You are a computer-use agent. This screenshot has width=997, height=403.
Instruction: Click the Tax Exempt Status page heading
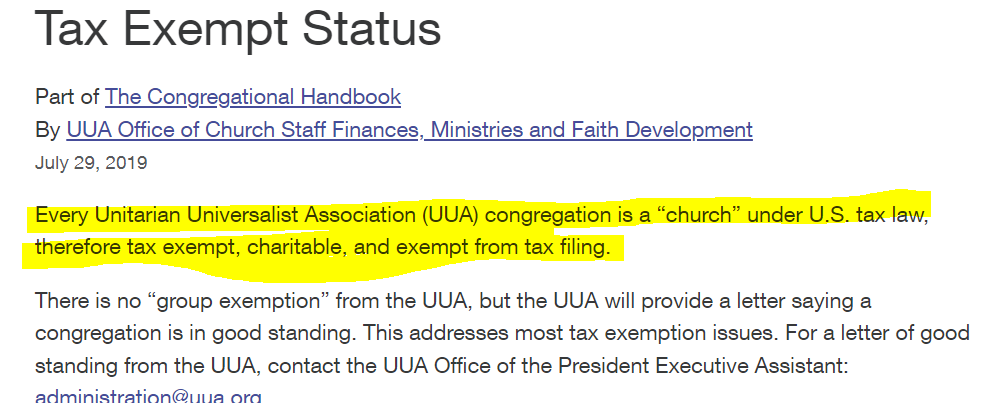tap(238, 28)
